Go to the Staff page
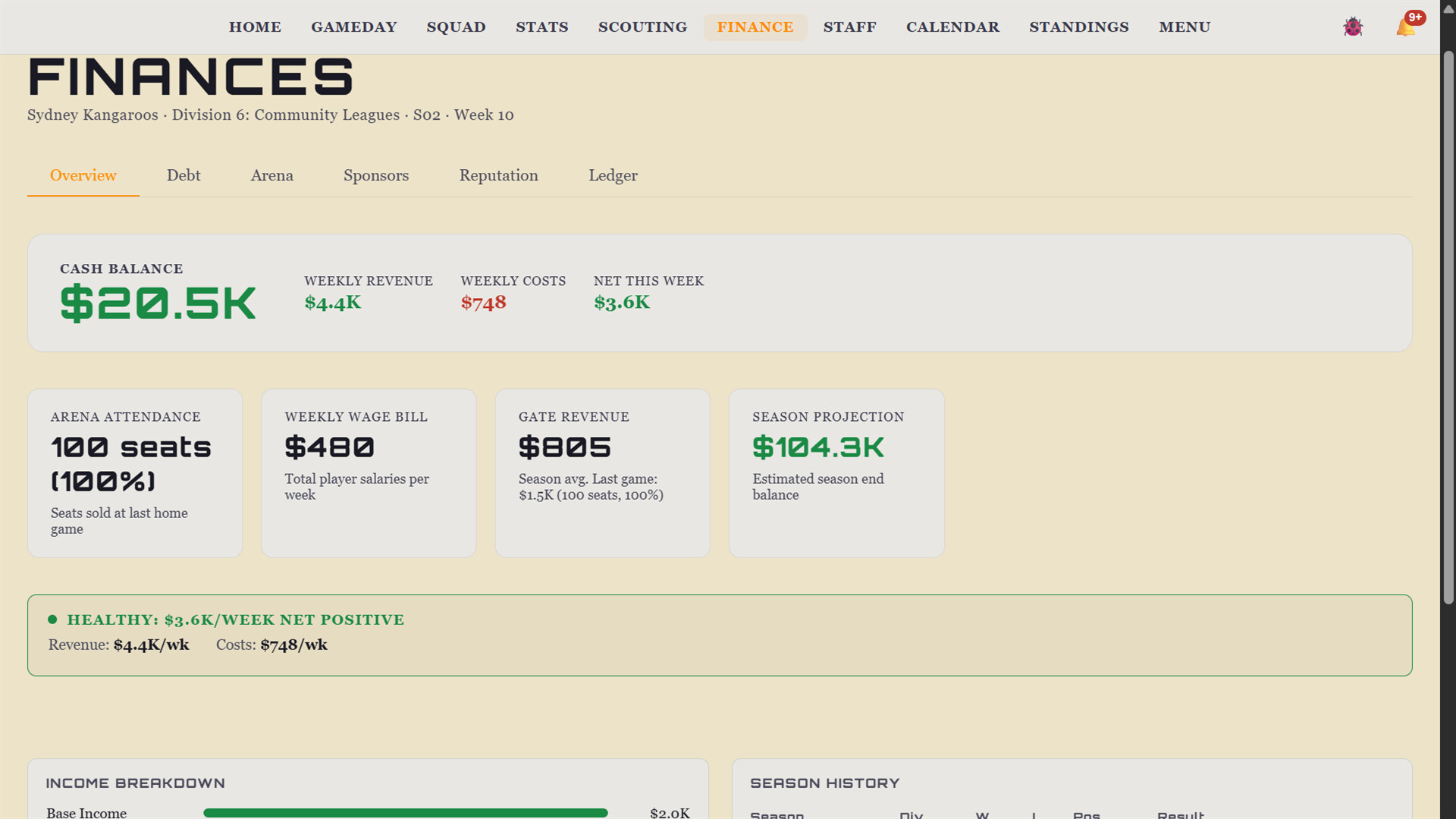 click(849, 27)
